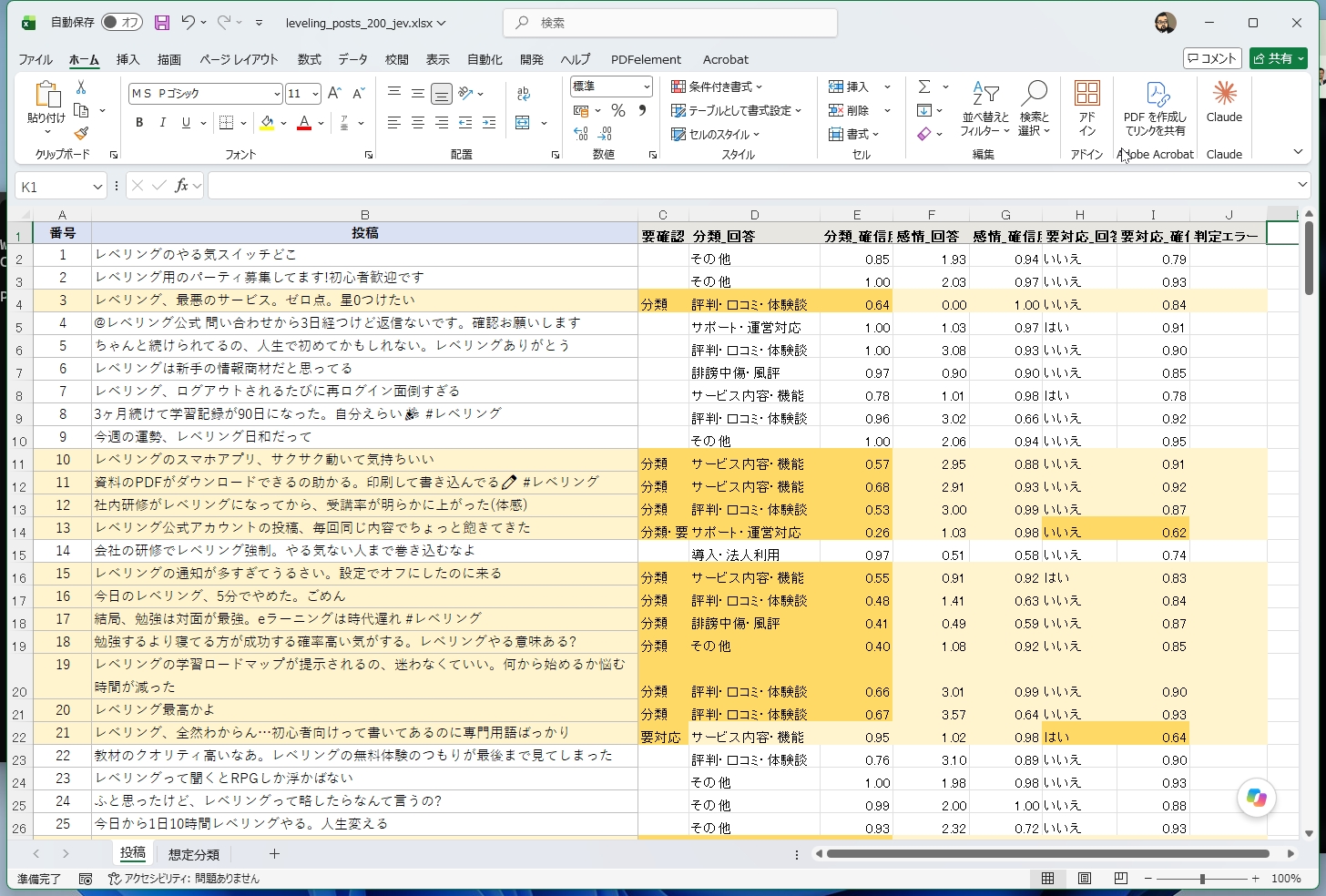Viewport: 1326px width, 896px height.
Task: Click the Comments button
Action: point(1212,58)
